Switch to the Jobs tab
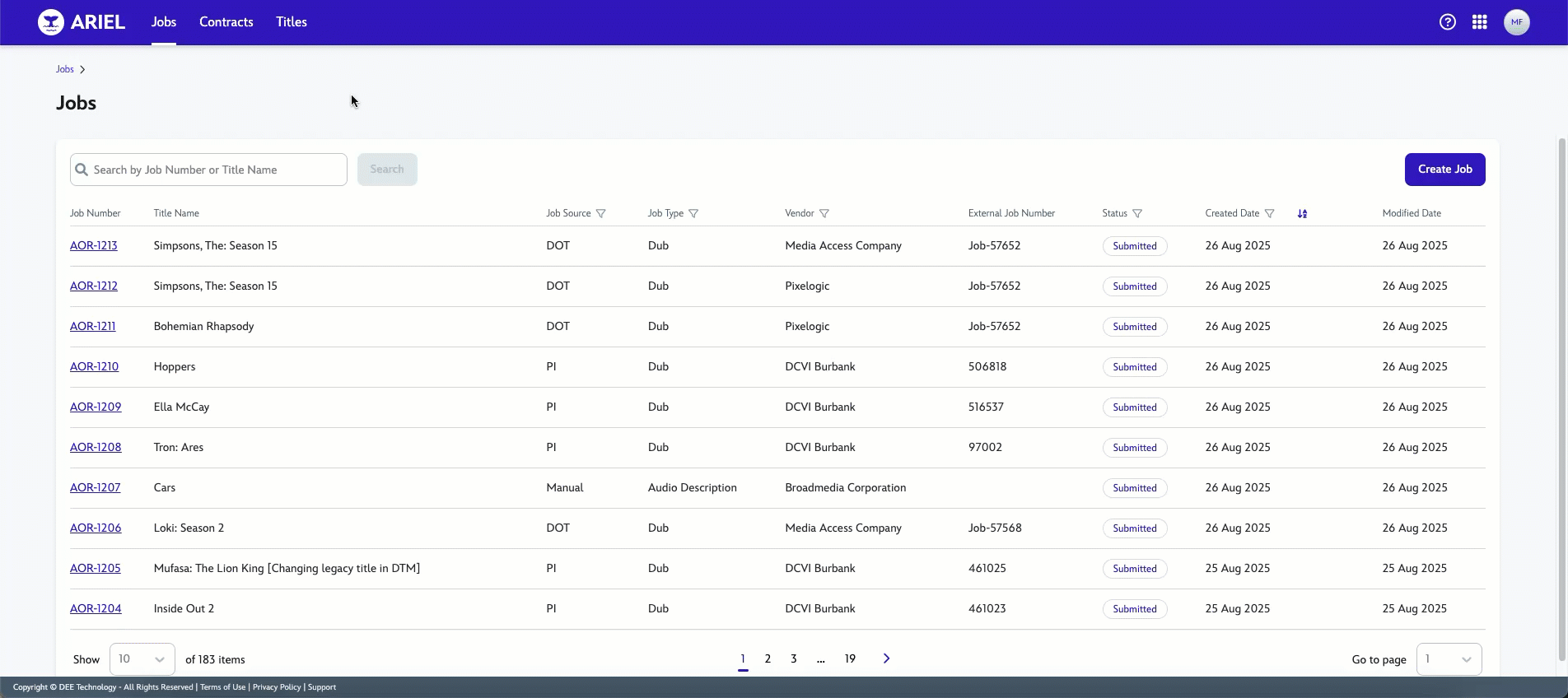The height and width of the screenshot is (698, 1568). [164, 22]
